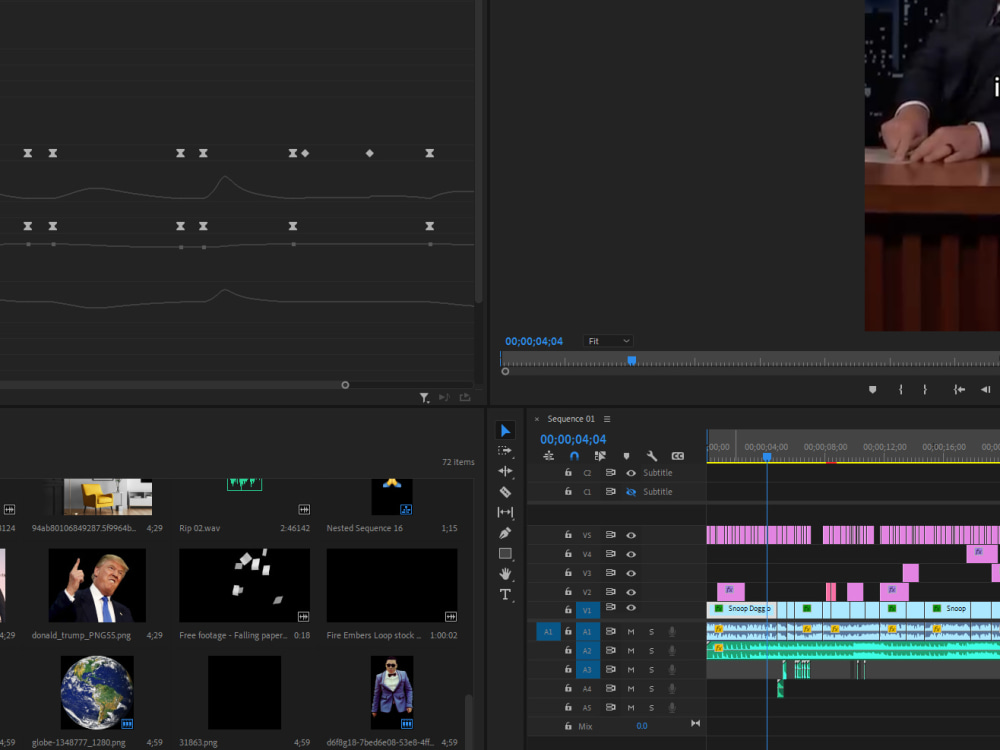The width and height of the screenshot is (1000, 750).
Task: Toggle visibility of video track V5
Action: tap(631, 535)
